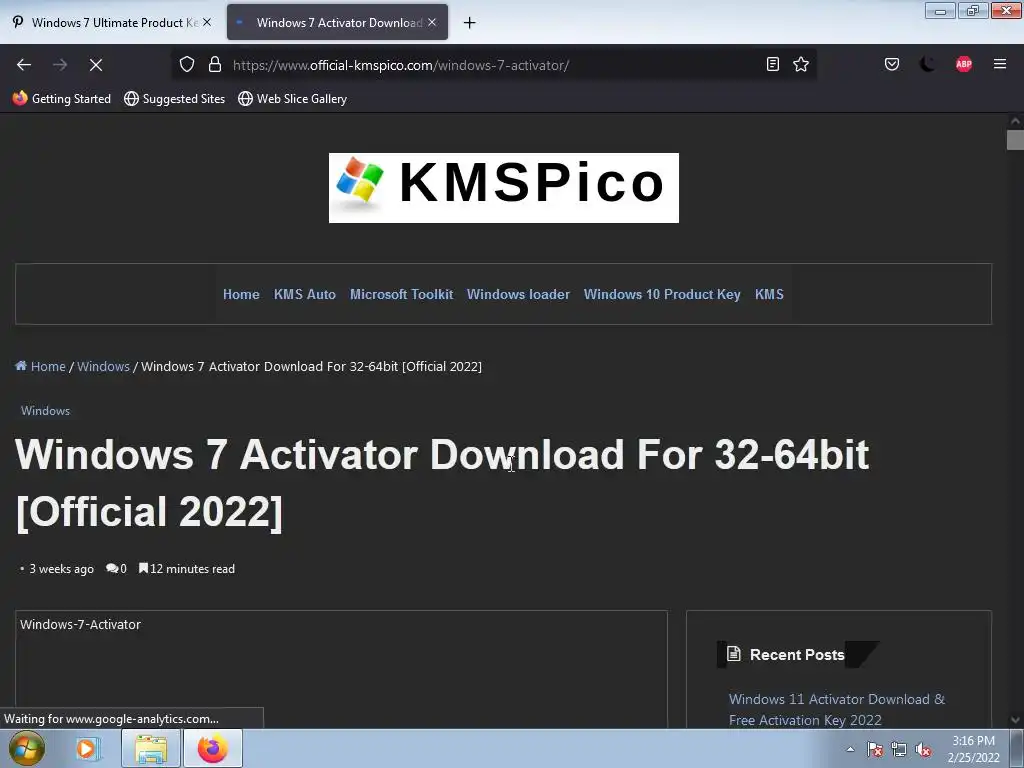
Task: Toggle reader view icon
Action: pos(773,64)
